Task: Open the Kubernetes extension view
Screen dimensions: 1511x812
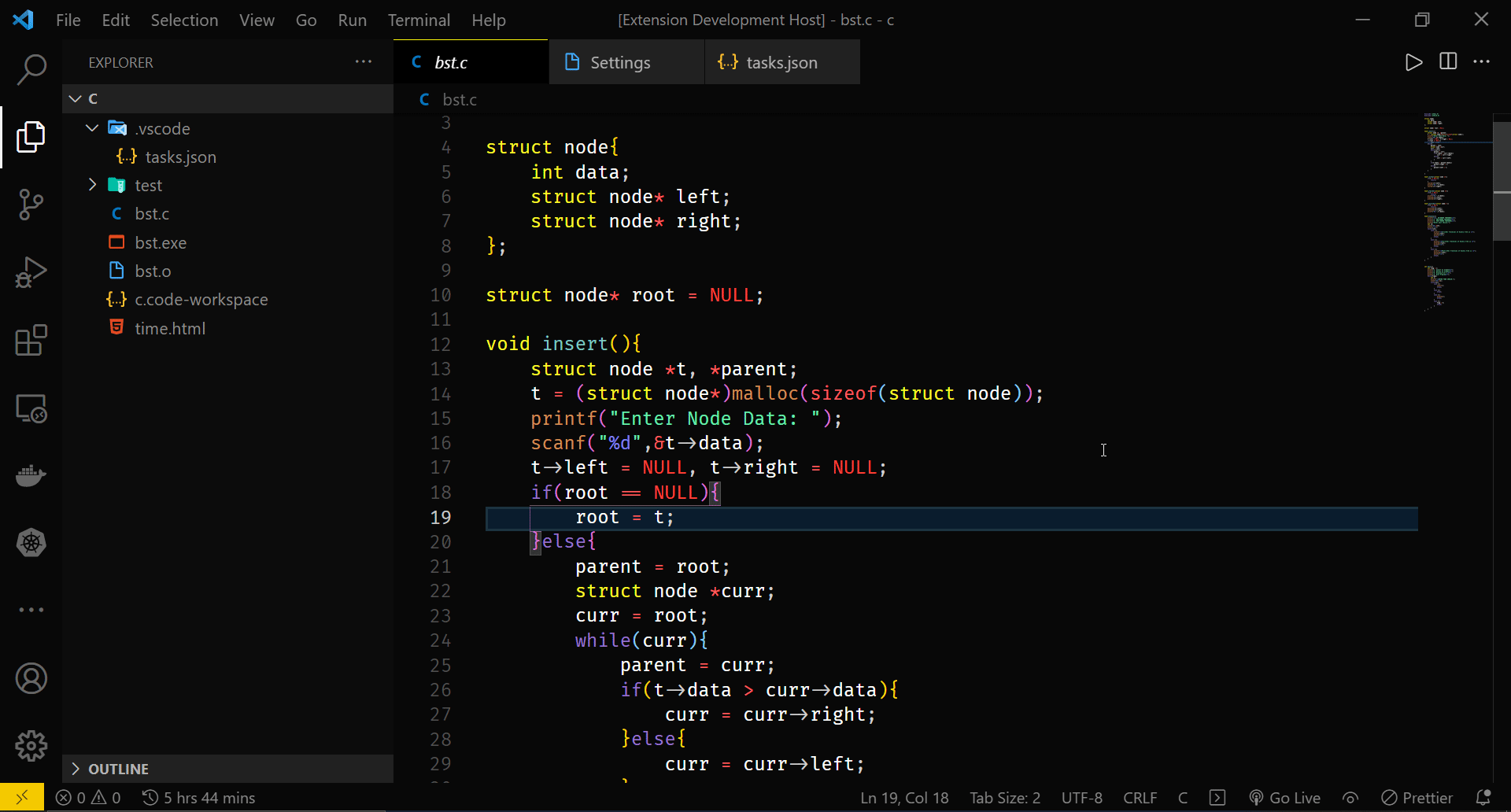Action: [31, 543]
